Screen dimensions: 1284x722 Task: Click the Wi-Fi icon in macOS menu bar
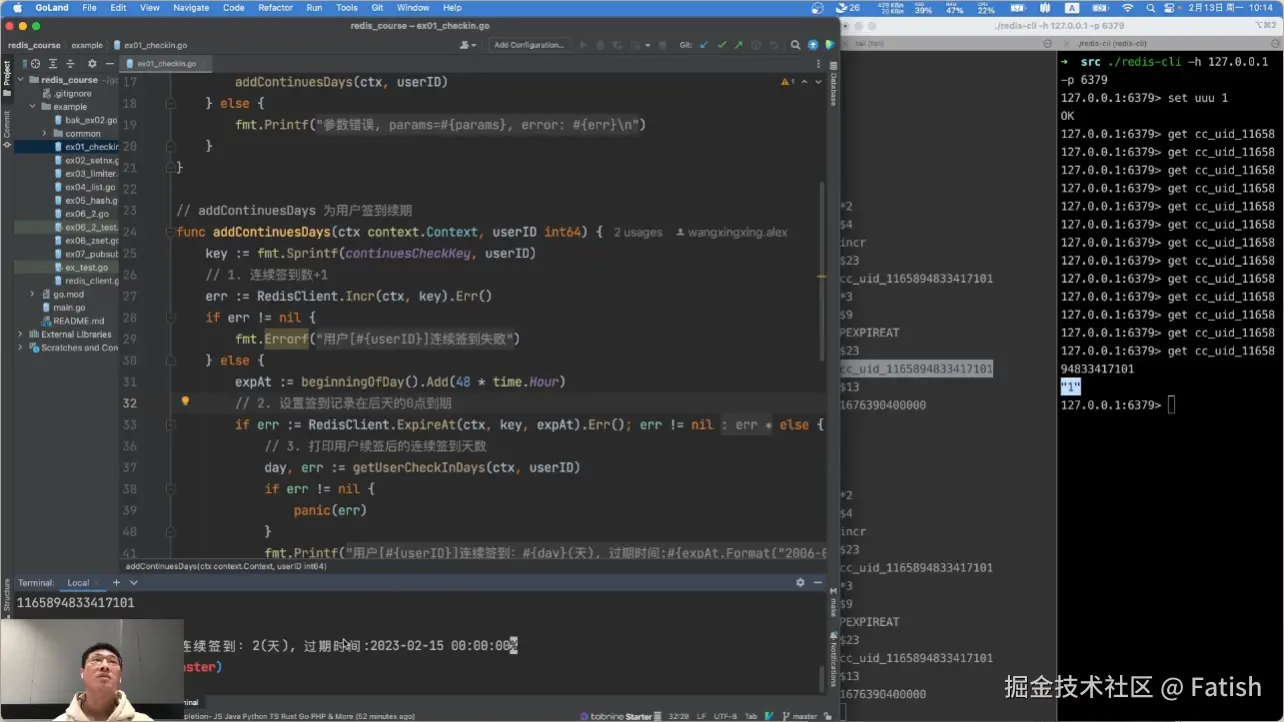click(x=1127, y=7)
